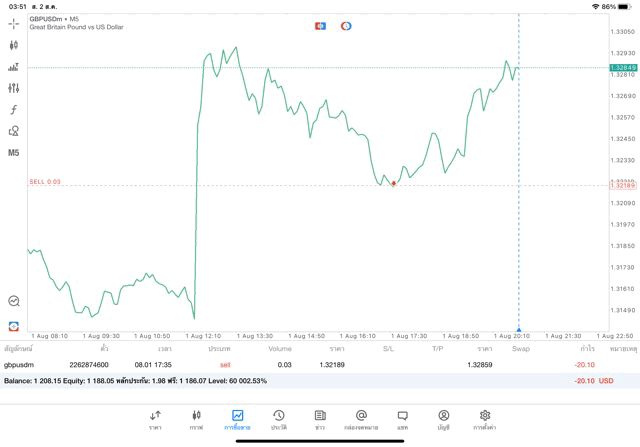Open the settings (การตั้งค่า) gear tab
This screenshot has height=447, width=640.
coord(485,419)
